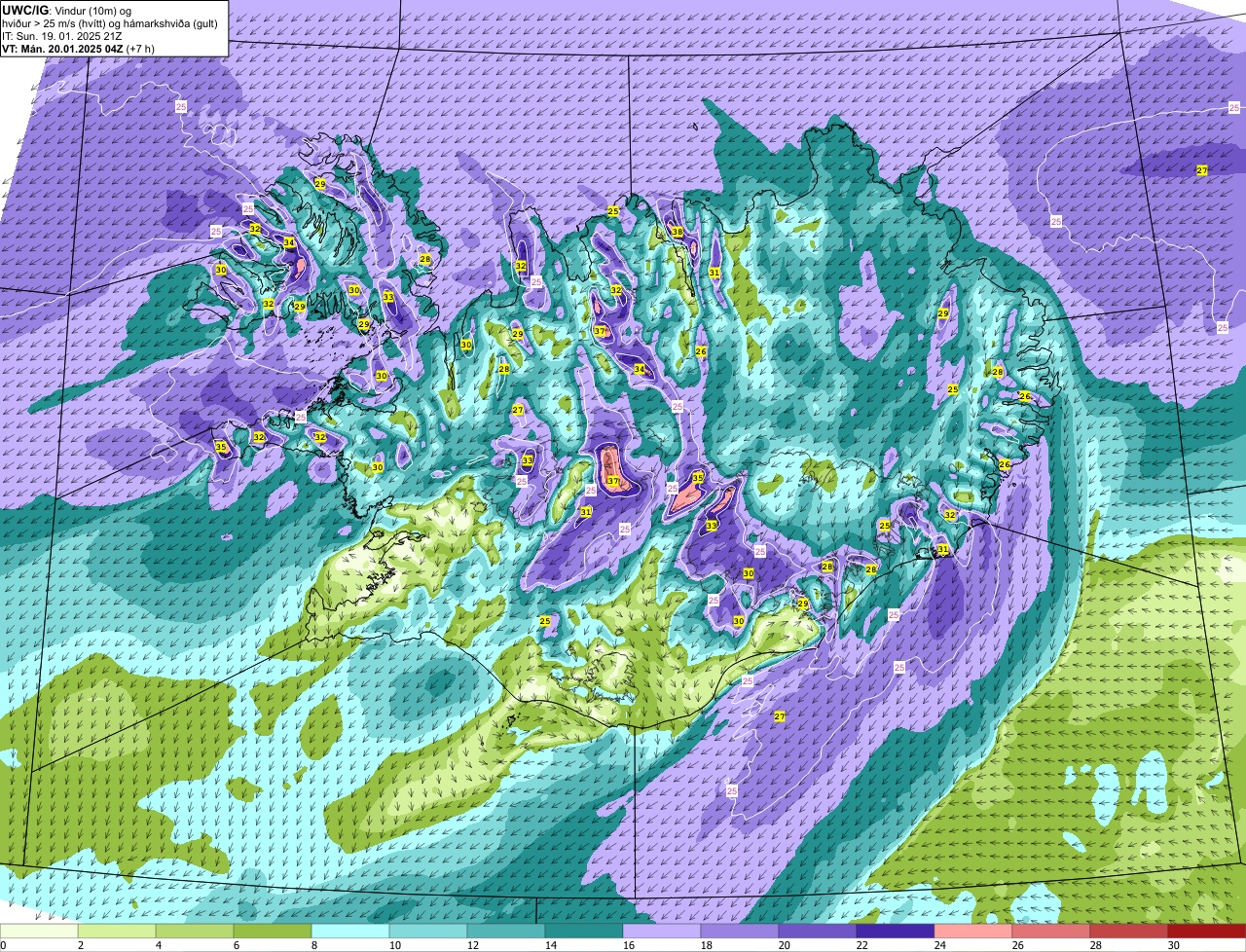Click the "16" tick label on the color scale

pyautogui.click(x=629, y=945)
